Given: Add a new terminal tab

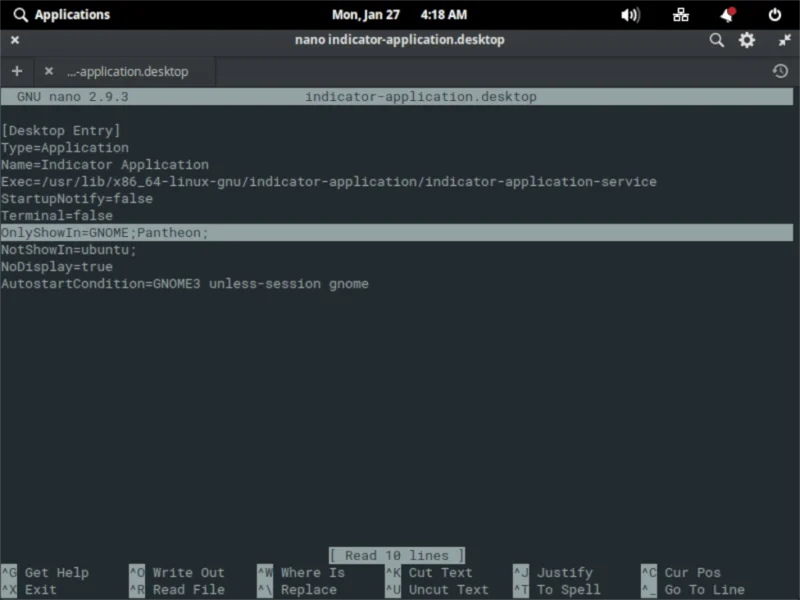Looking at the screenshot, I should (17, 71).
